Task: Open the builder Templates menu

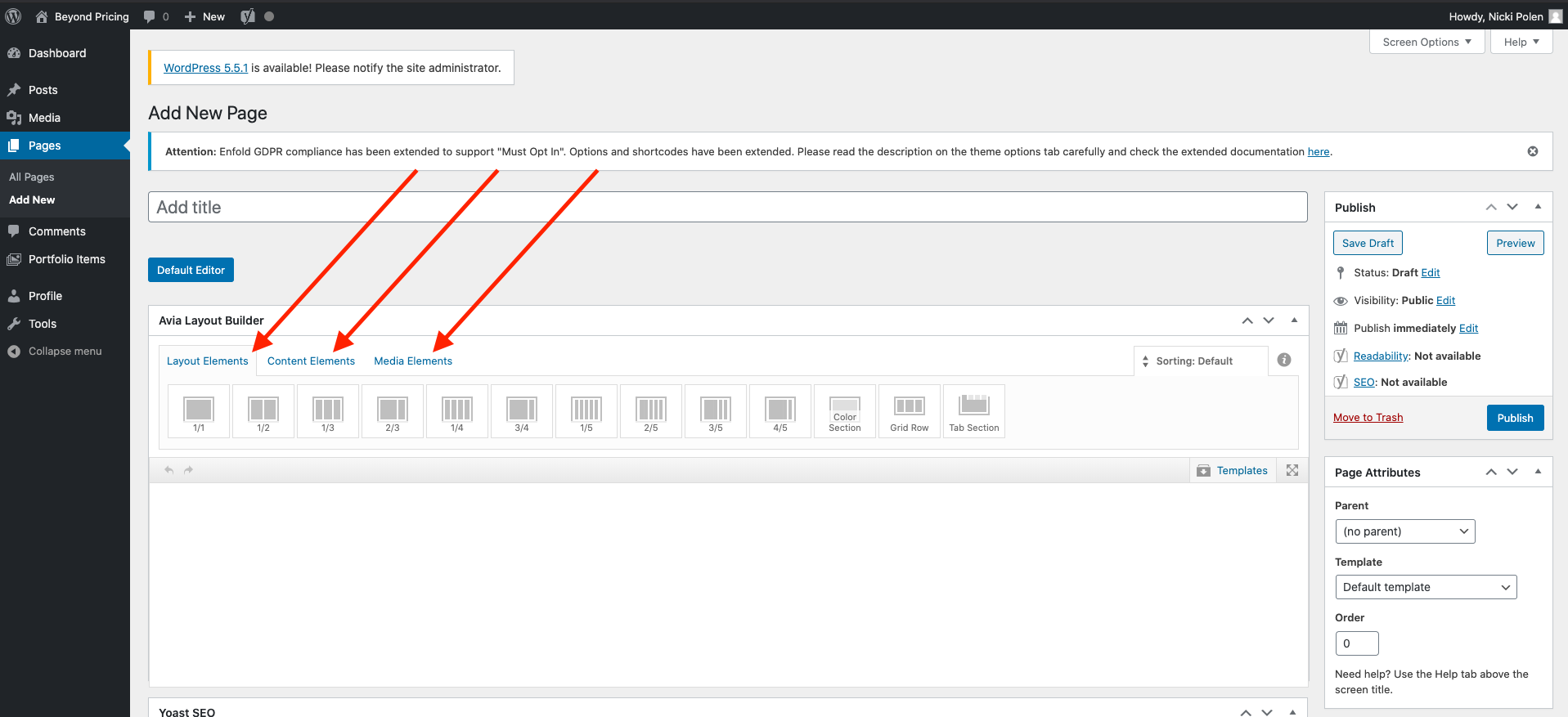Action: [1233, 470]
